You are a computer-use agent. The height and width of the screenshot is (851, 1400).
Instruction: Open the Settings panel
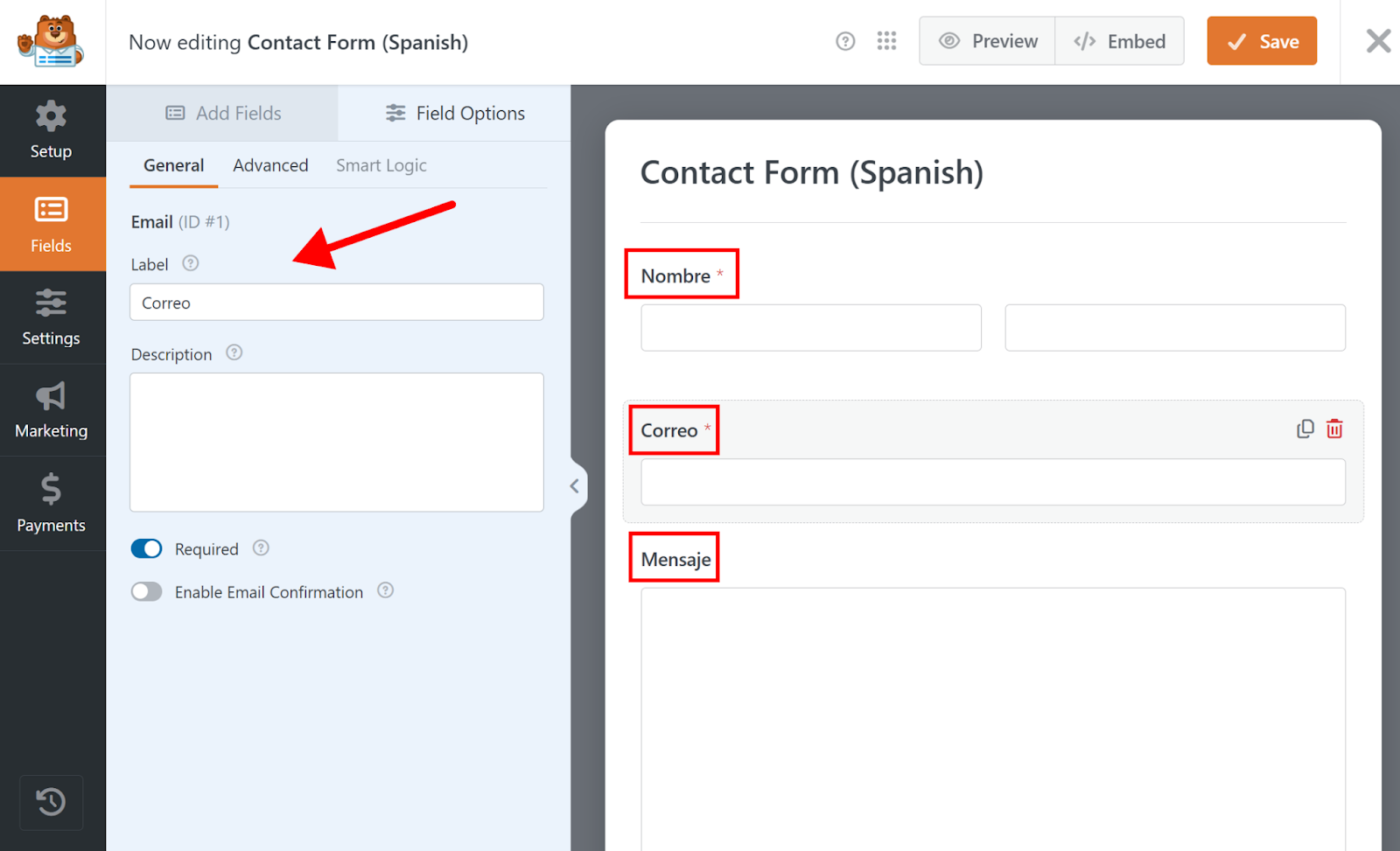51,317
